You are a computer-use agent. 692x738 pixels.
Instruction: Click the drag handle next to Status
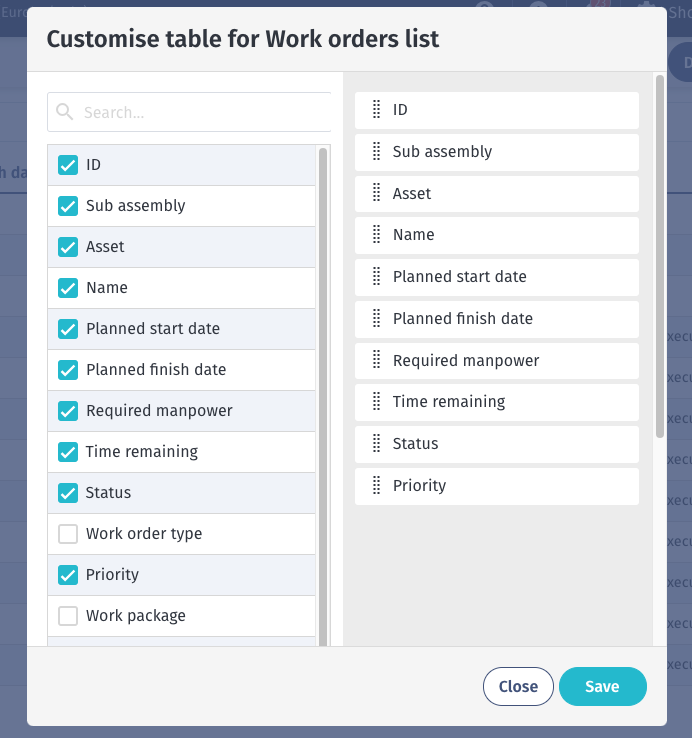[x=376, y=443]
